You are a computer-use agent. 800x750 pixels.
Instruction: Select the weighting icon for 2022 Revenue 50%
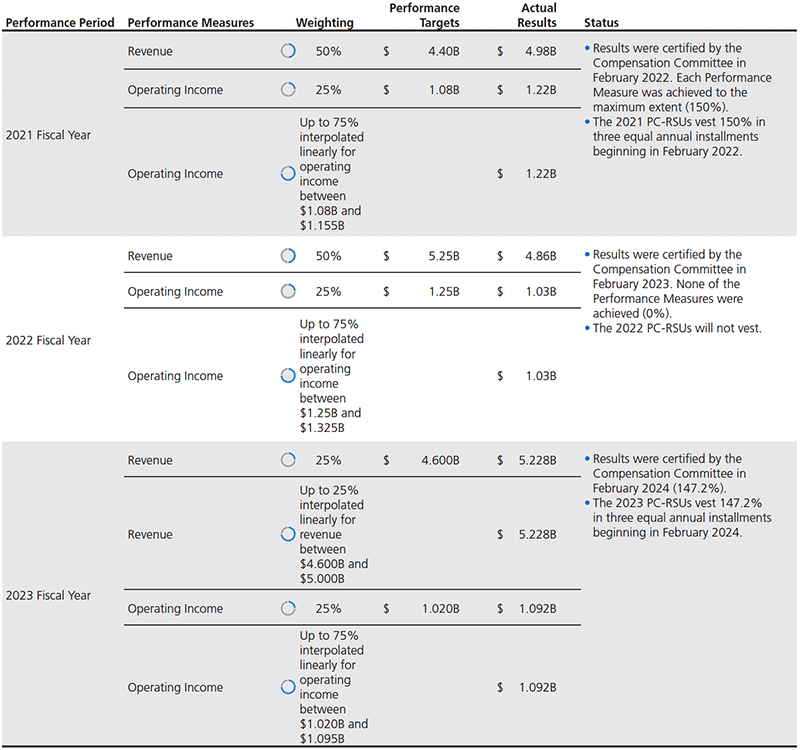coord(288,256)
